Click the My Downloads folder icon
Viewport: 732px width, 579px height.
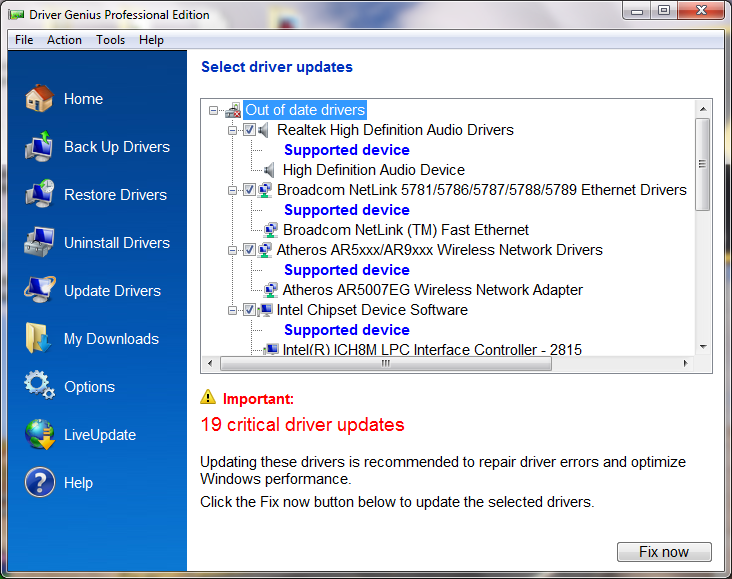tap(38, 338)
